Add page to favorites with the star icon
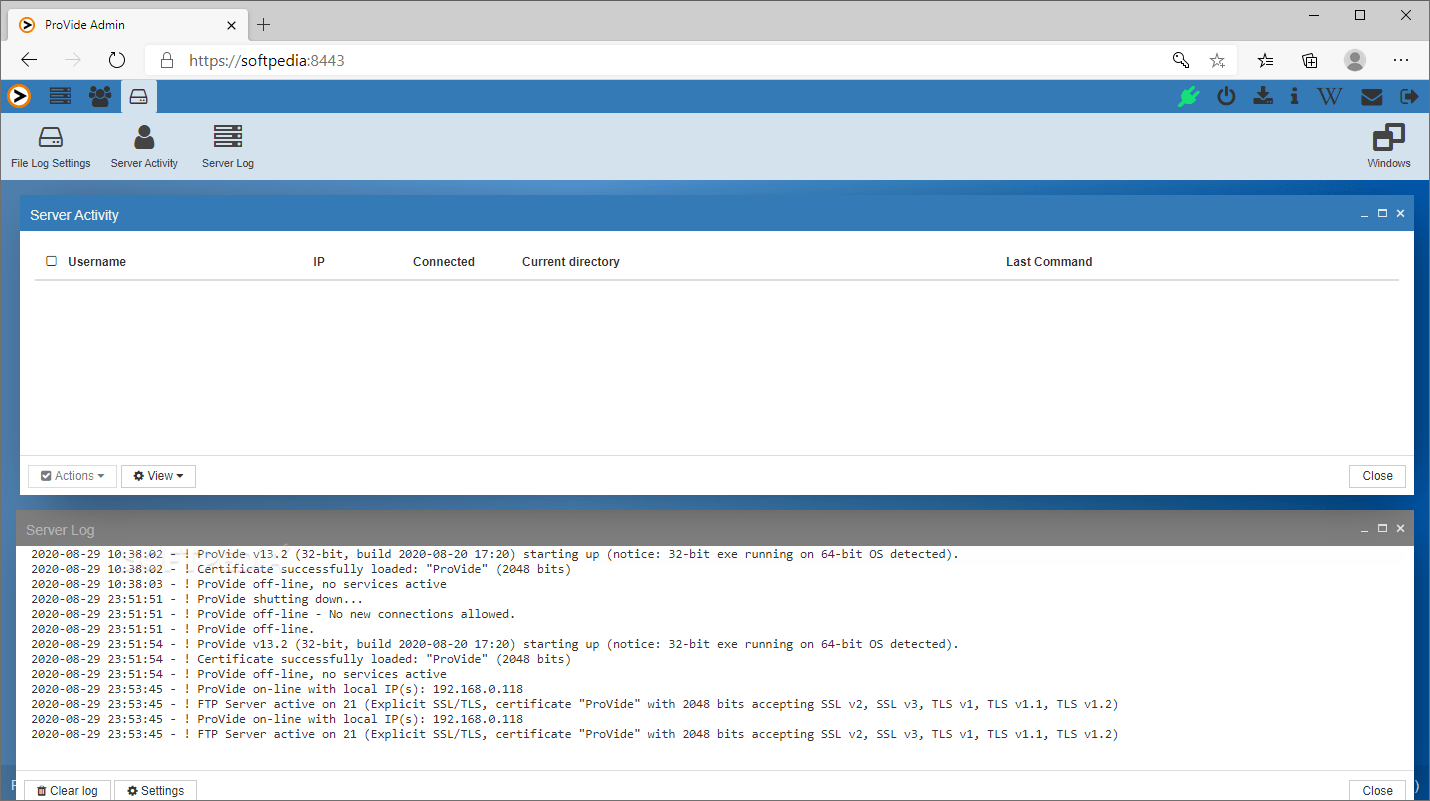This screenshot has width=1430, height=801. 1217,60
